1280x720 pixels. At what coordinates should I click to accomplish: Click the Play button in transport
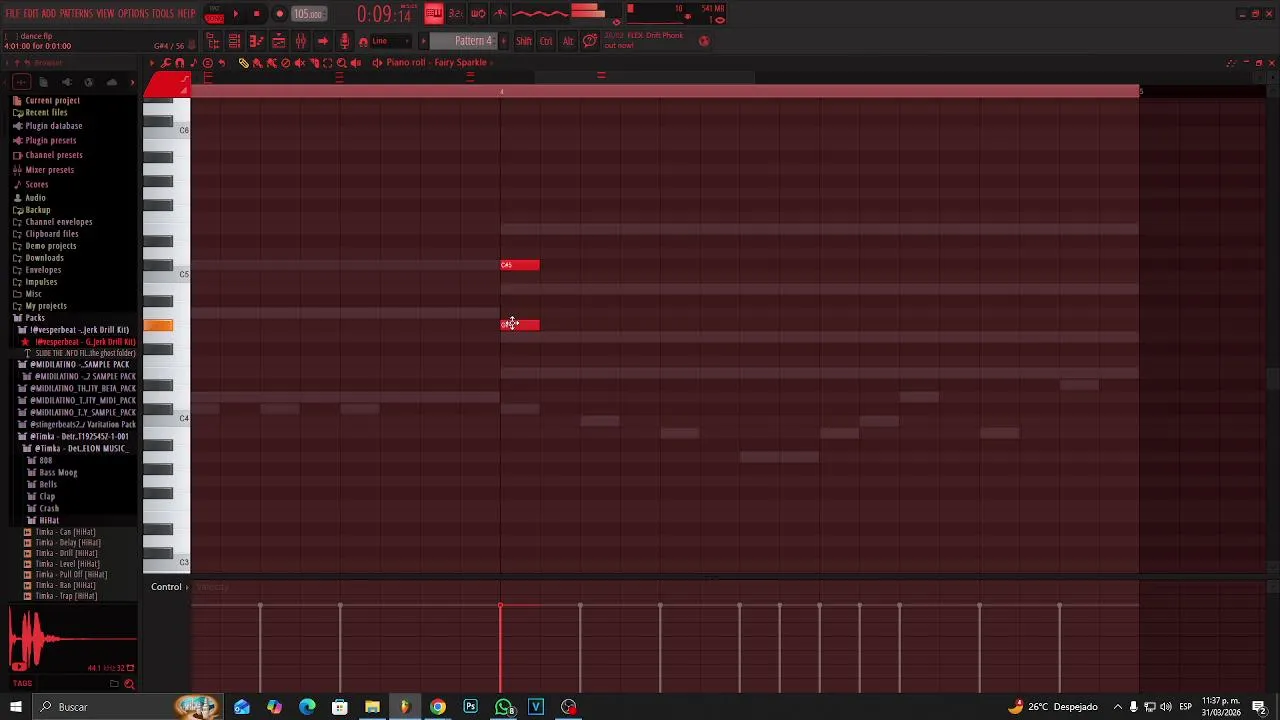[236, 14]
